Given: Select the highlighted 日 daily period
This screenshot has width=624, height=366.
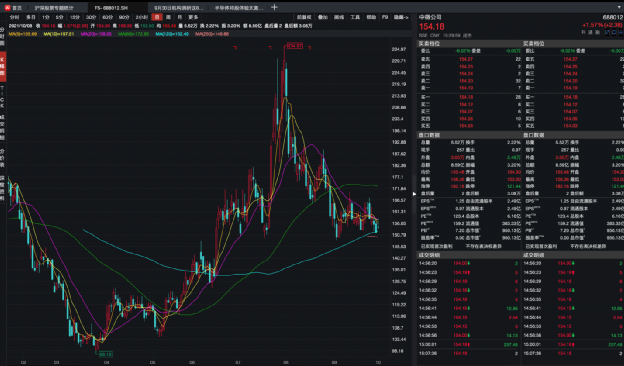Looking at the screenshot, I should [x=157, y=17].
